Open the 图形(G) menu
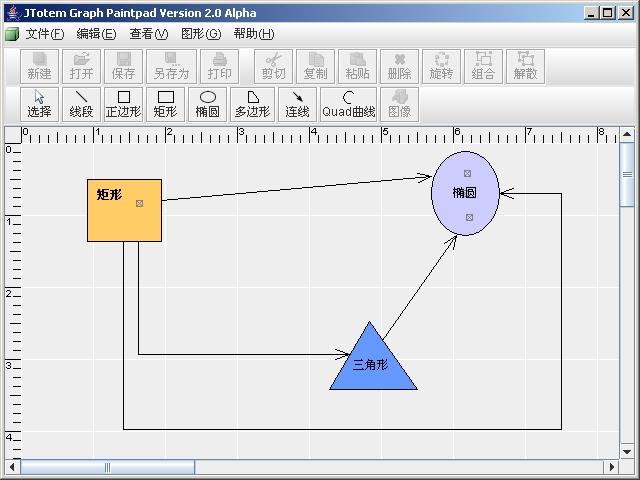 pyautogui.click(x=201, y=34)
